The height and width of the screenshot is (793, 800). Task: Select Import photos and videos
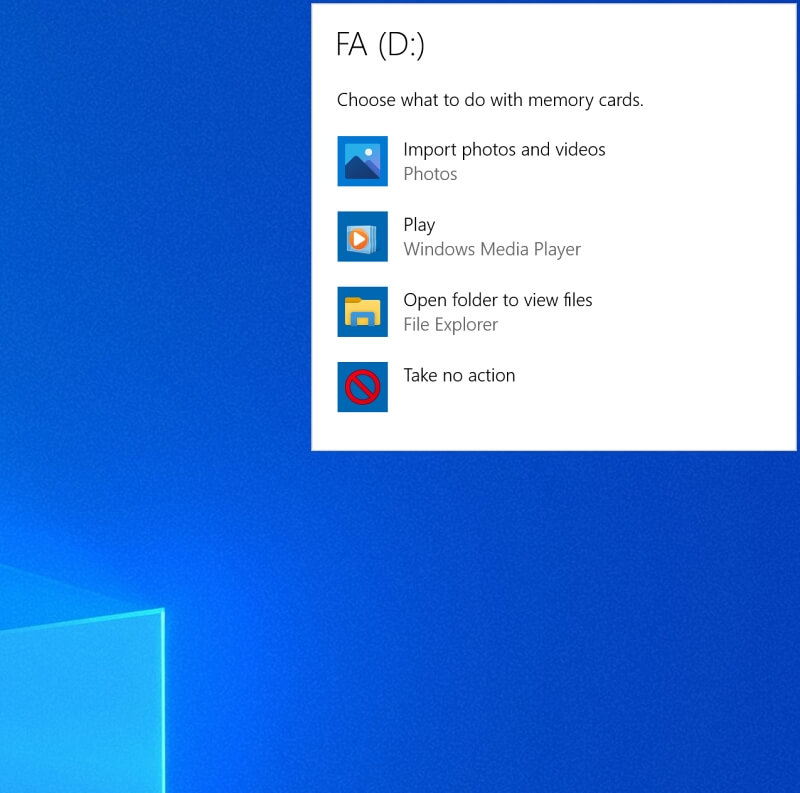point(504,150)
